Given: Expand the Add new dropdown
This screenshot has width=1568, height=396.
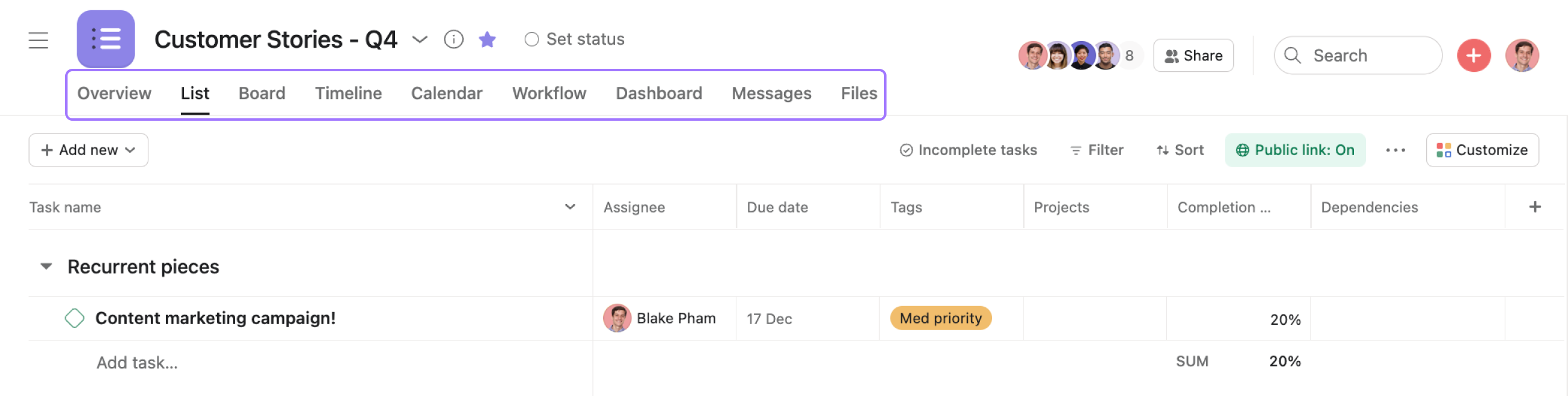Looking at the screenshot, I should [88, 150].
